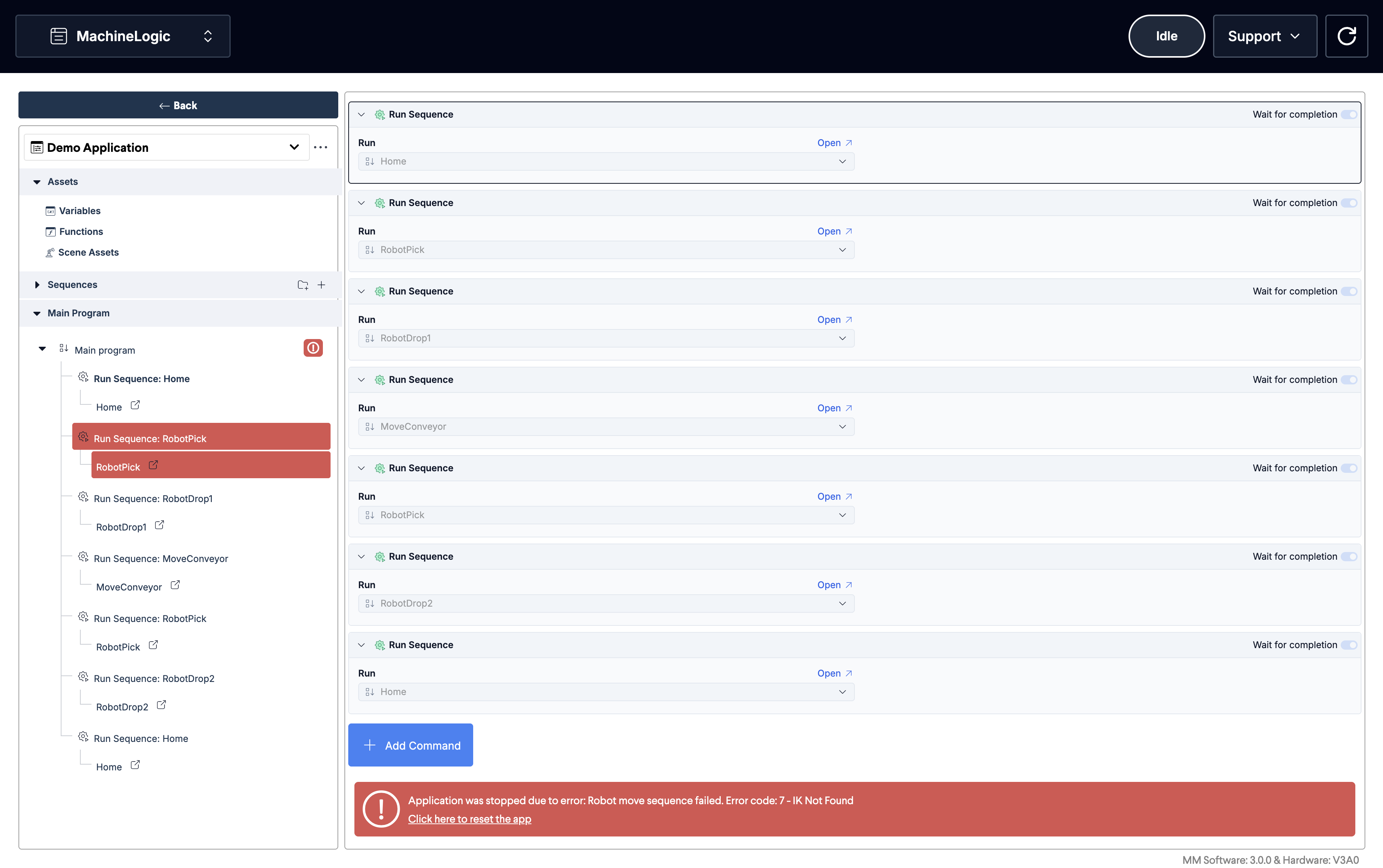Click external link icon next to RobotDrop1
Image resolution: width=1383 pixels, height=868 pixels.
click(160, 525)
